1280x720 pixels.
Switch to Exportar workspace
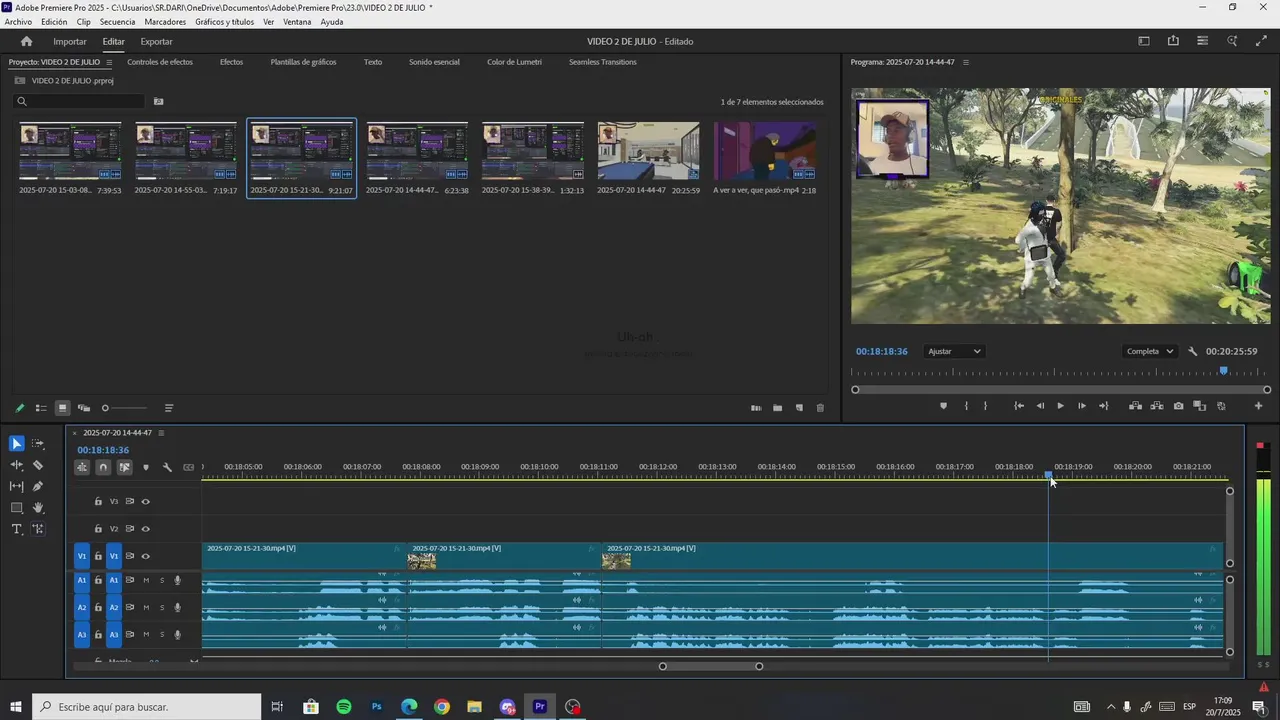click(x=156, y=41)
